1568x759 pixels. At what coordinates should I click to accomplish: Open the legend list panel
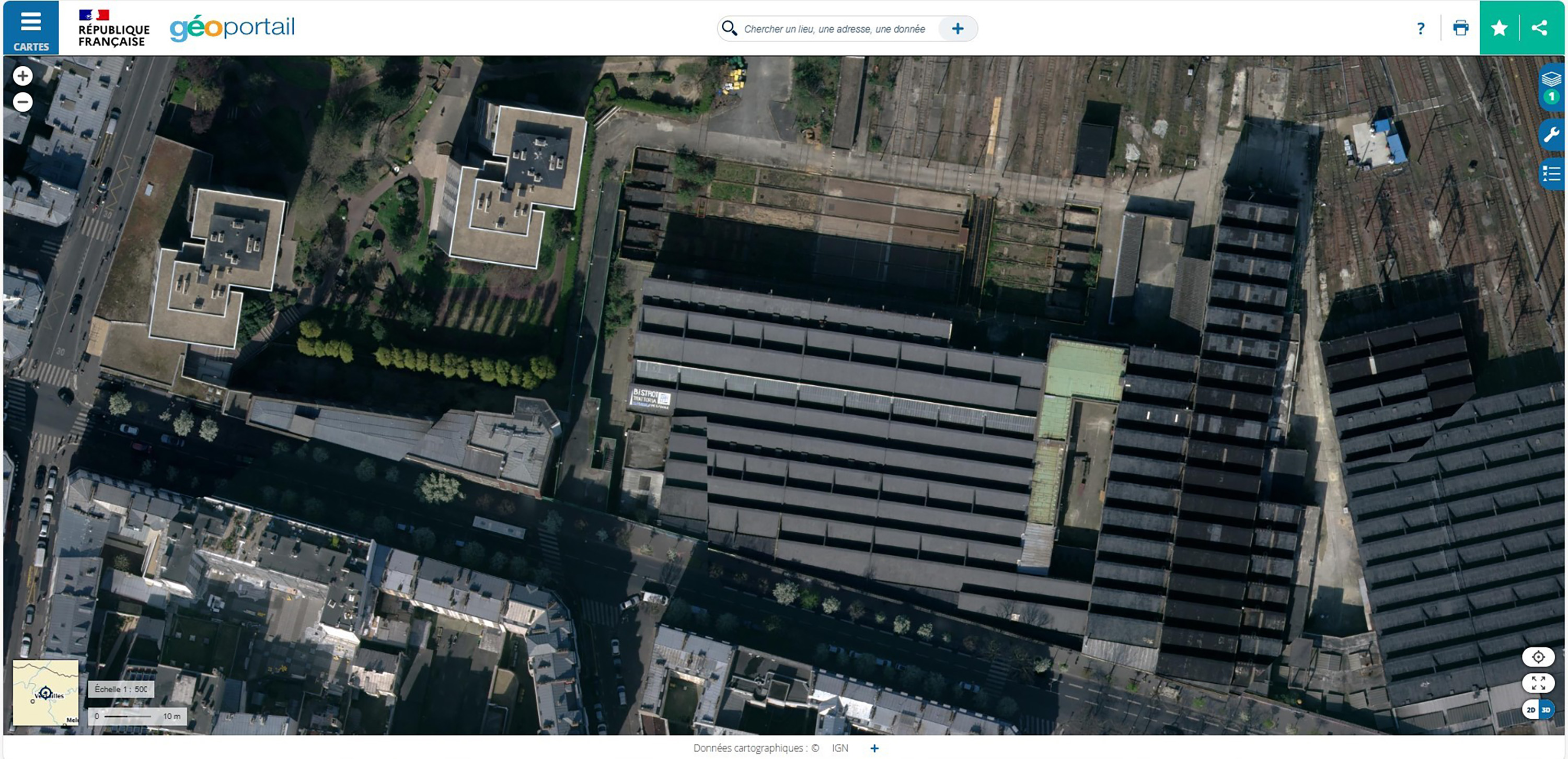point(1551,174)
